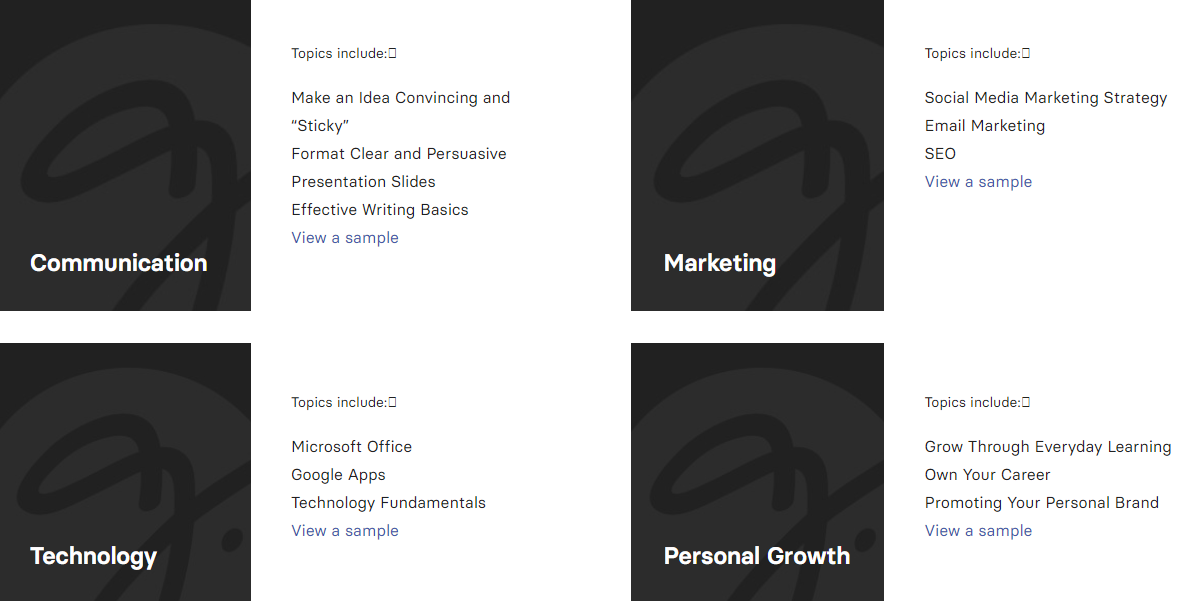The height and width of the screenshot is (601, 1186).
Task: Open the Technology category tile
Action: (125, 472)
